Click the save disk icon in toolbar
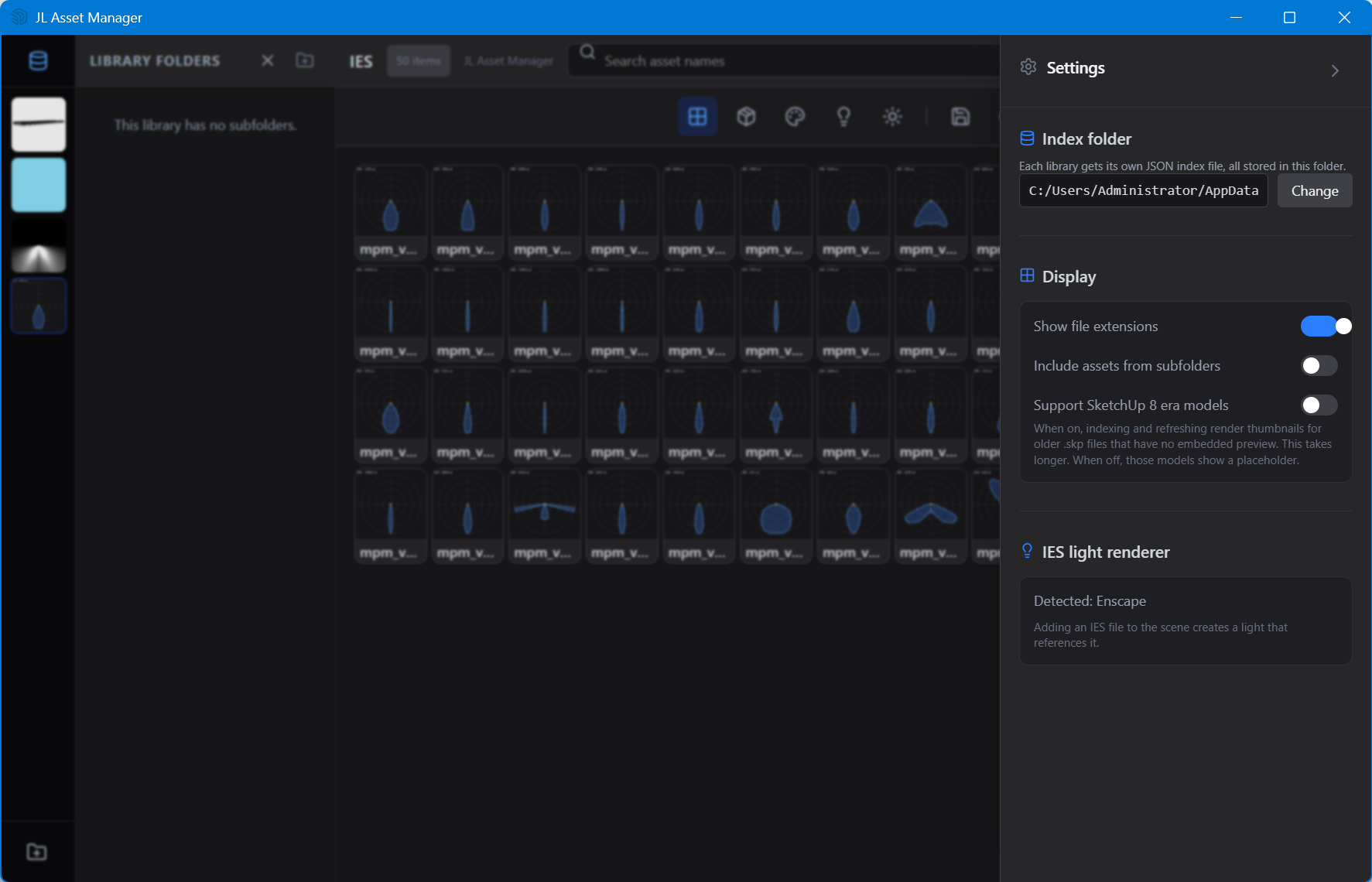The height and width of the screenshot is (882, 1372). click(x=960, y=117)
